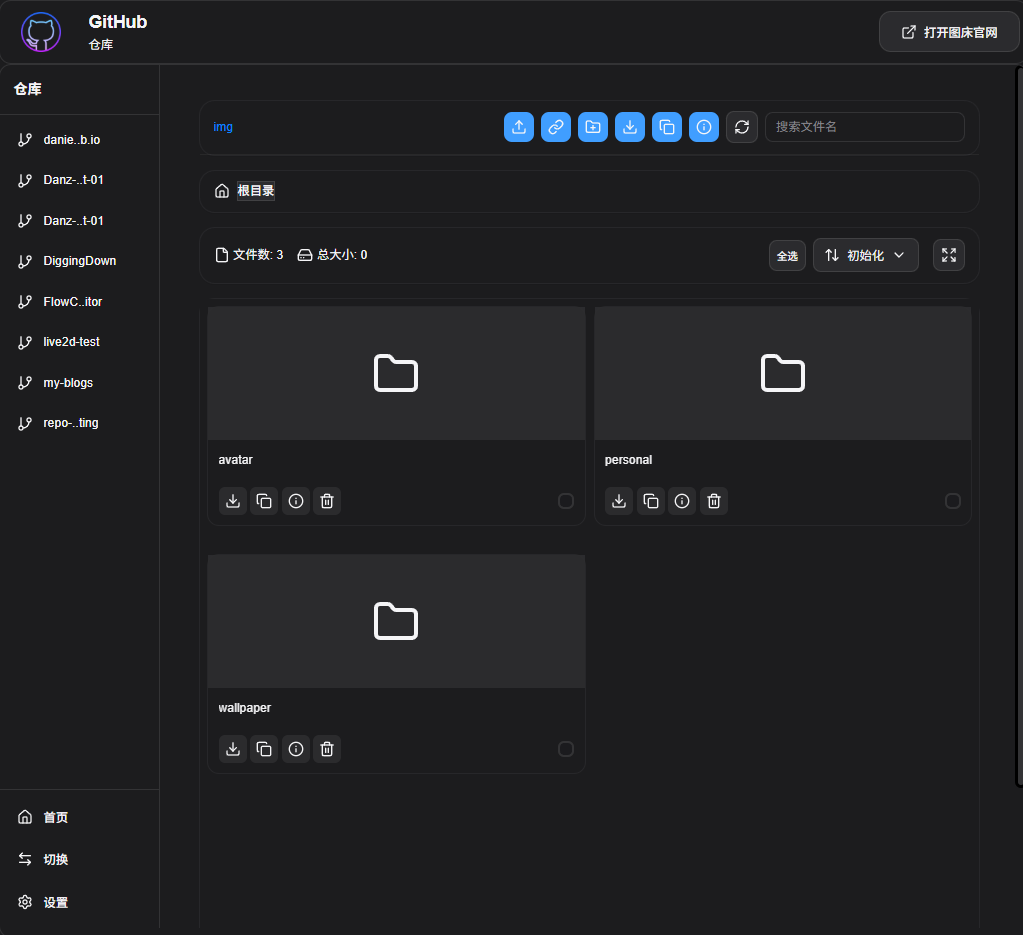Delete the wallpaper folder using the trash icon
Image resolution: width=1023 pixels, height=935 pixels.
[327, 748]
